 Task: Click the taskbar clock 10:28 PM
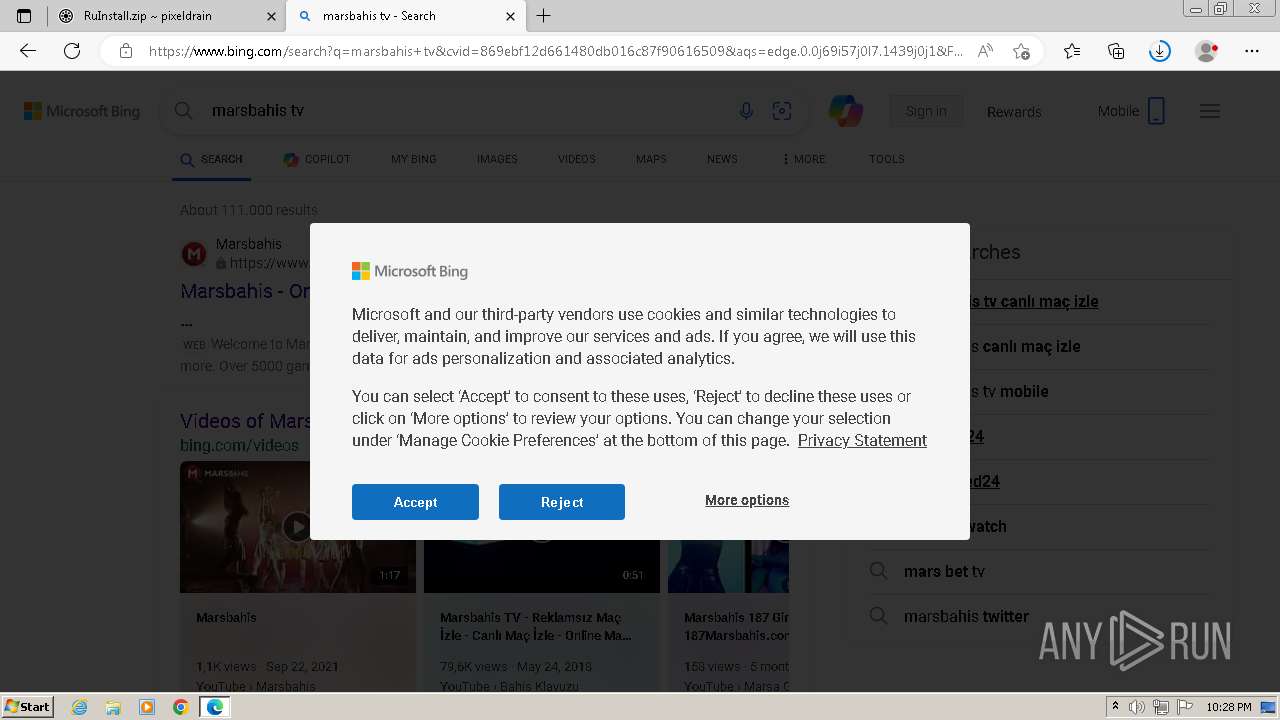tap(1228, 707)
